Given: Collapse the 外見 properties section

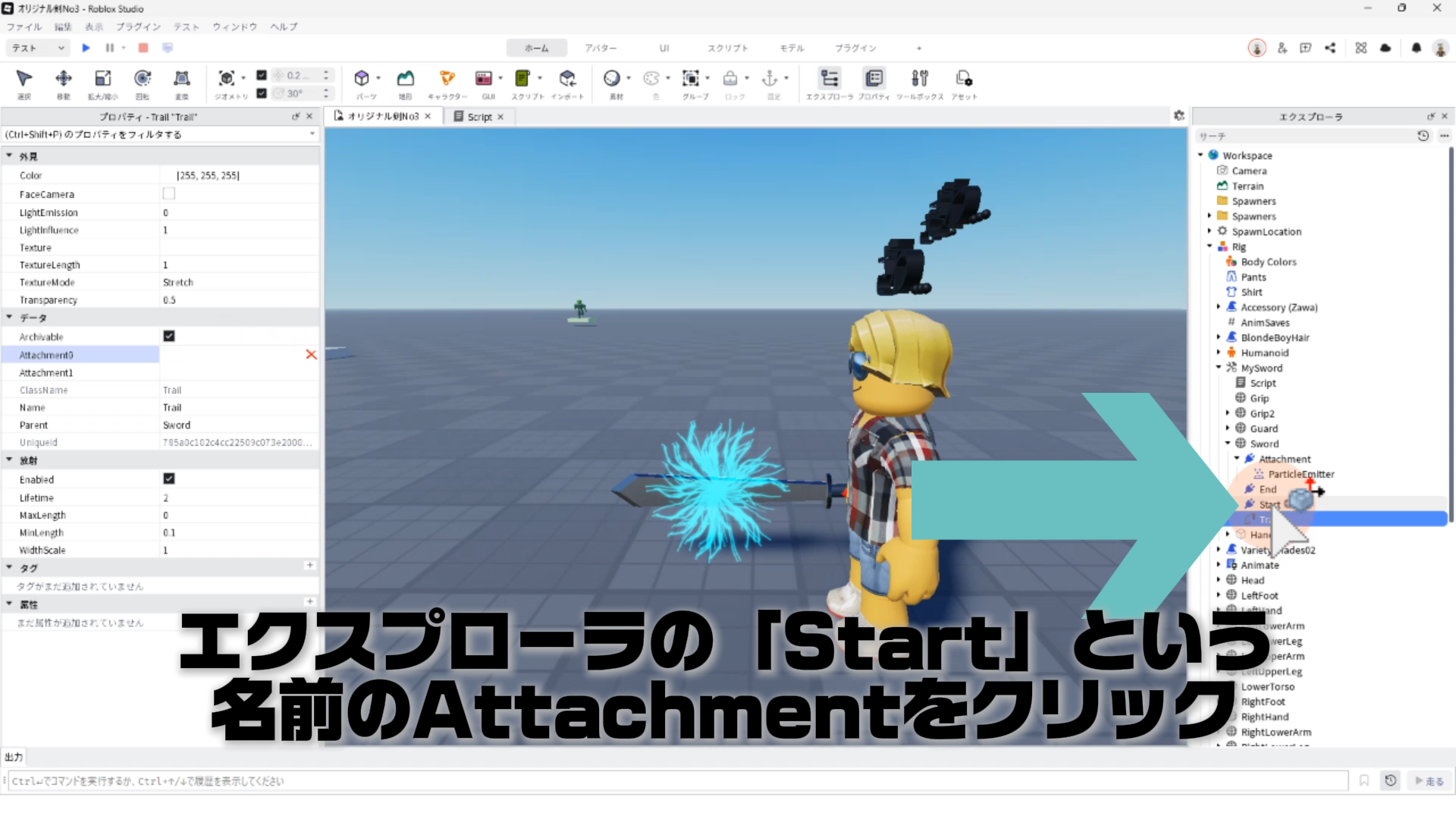Looking at the screenshot, I should coord(10,156).
